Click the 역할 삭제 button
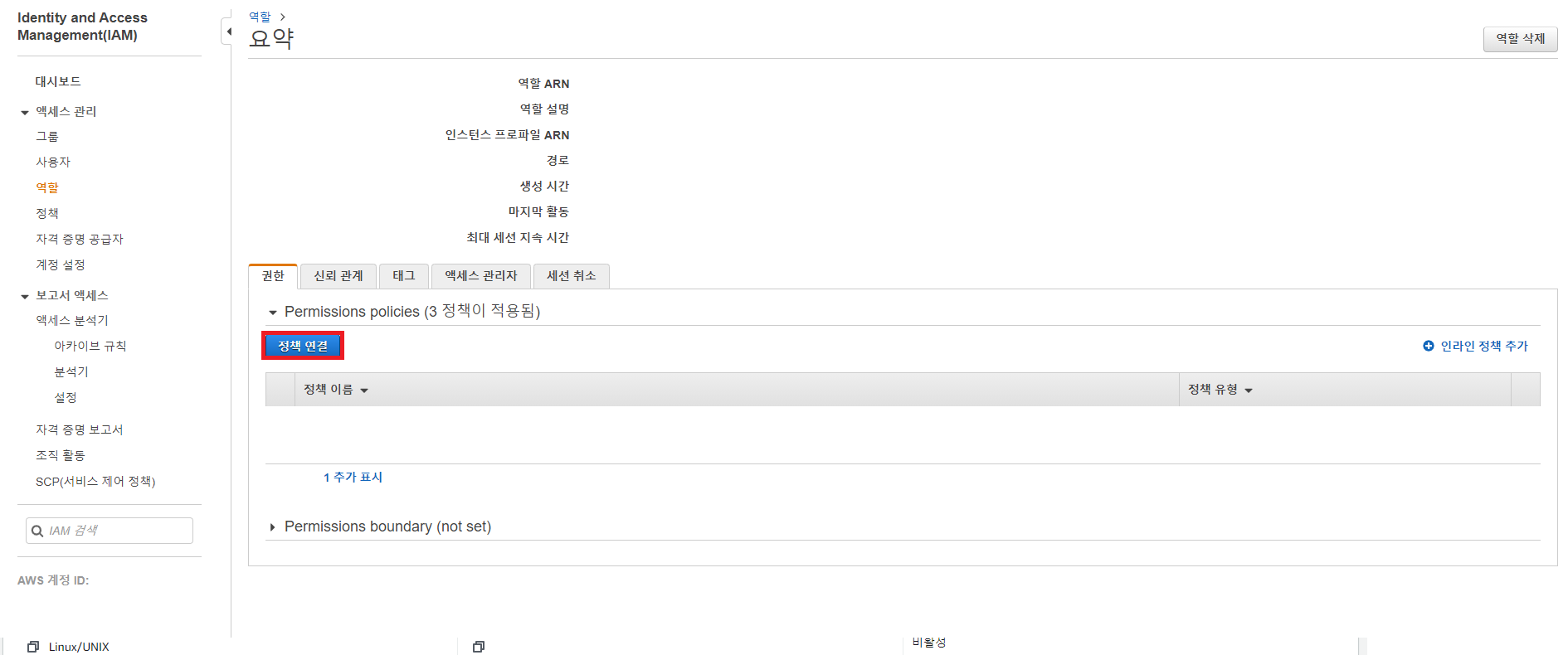The width and height of the screenshot is (1568, 655). [1520, 39]
